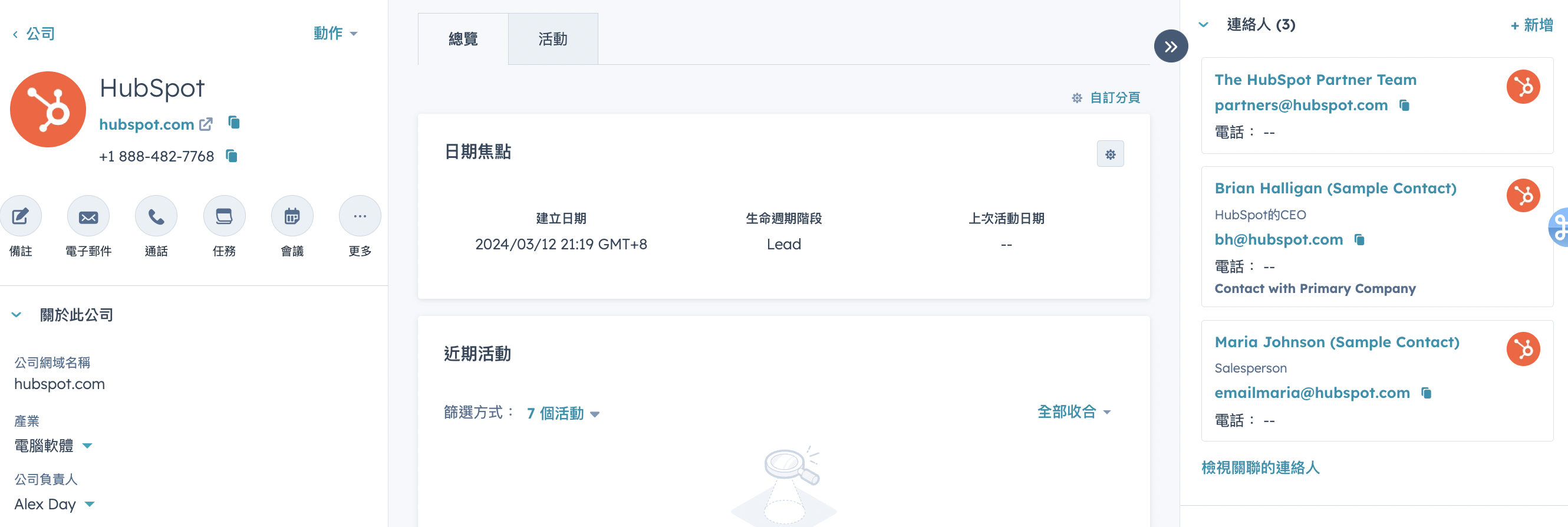The width and height of the screenshot is (1568, 527).
Task: Copy company phone number +1 888-482-7768
Action: 232,156
